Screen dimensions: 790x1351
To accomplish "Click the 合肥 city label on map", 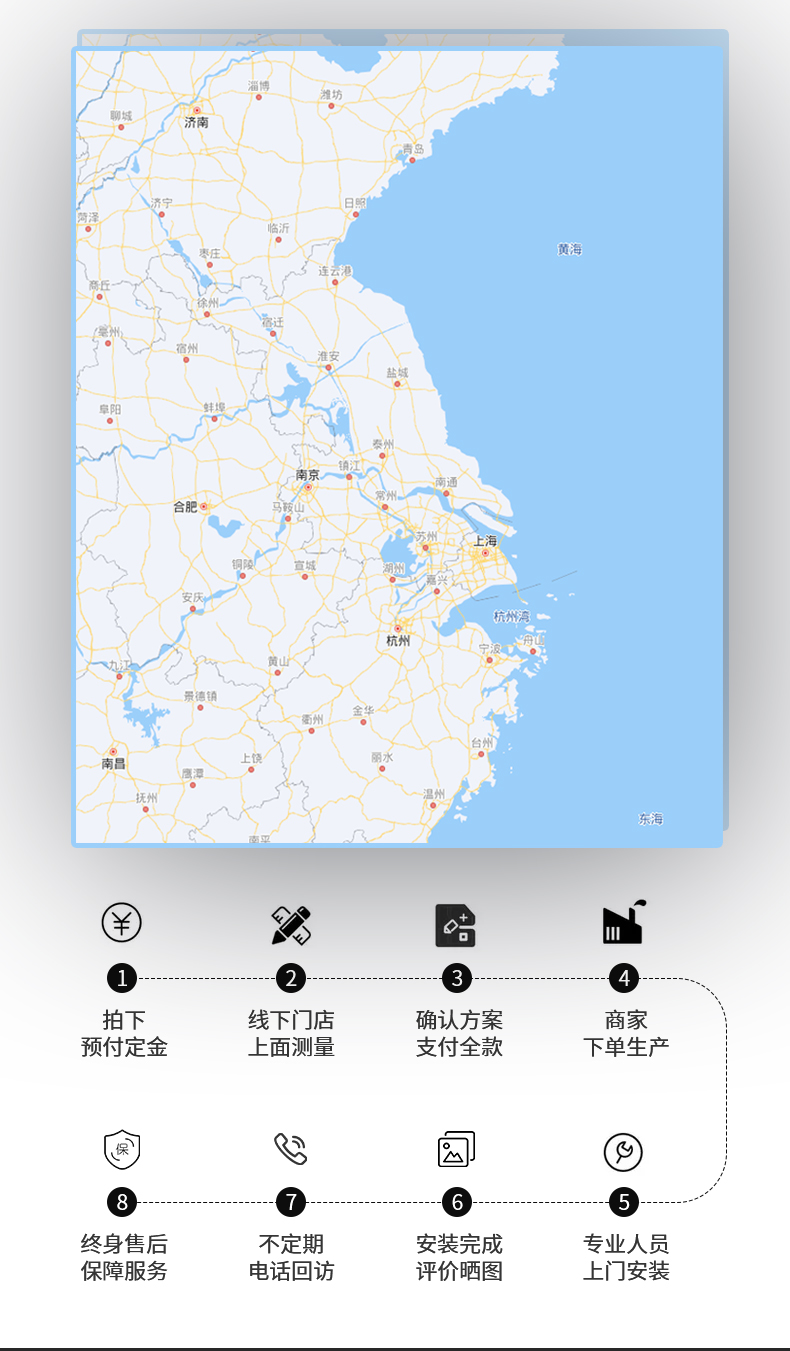I will (x=185, y=507).
